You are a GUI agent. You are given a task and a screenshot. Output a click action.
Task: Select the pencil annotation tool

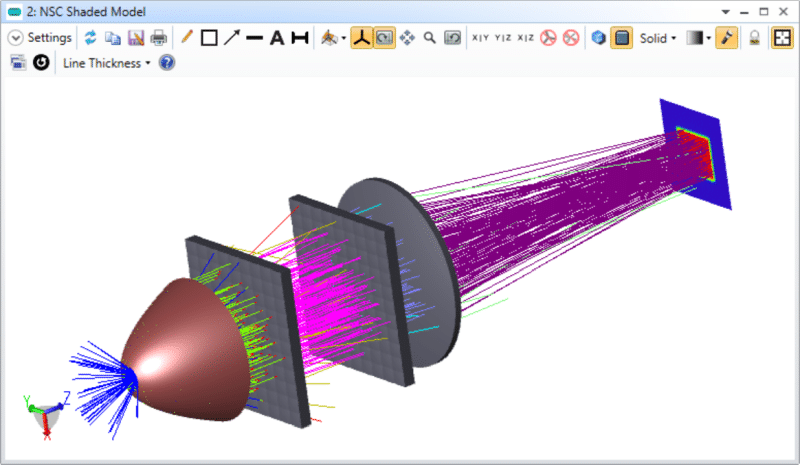click(186, 38)
